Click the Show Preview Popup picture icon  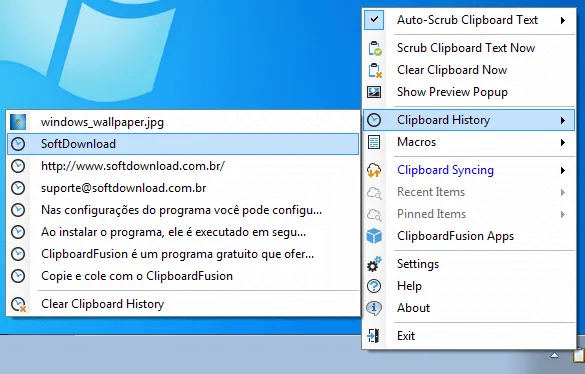(374, 92)
